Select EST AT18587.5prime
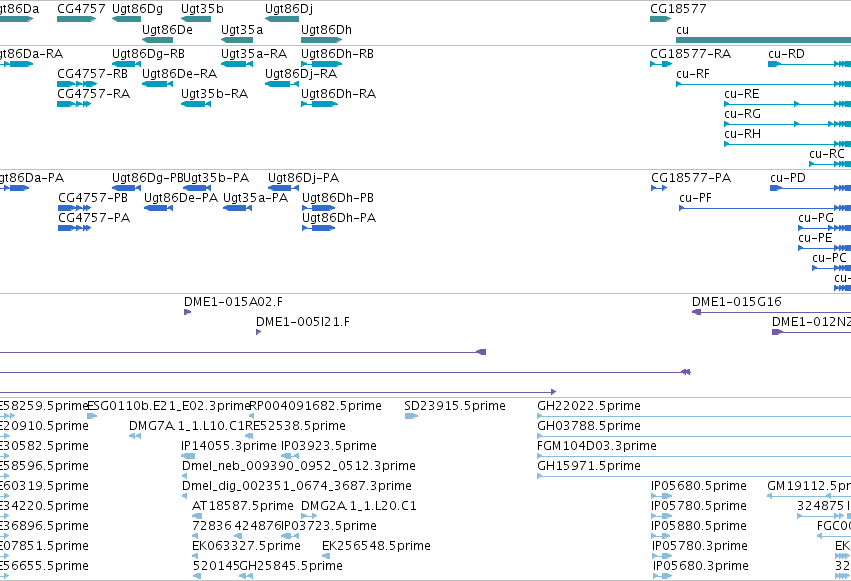This screenshot has width=851, height=581. tap(198, 516)
